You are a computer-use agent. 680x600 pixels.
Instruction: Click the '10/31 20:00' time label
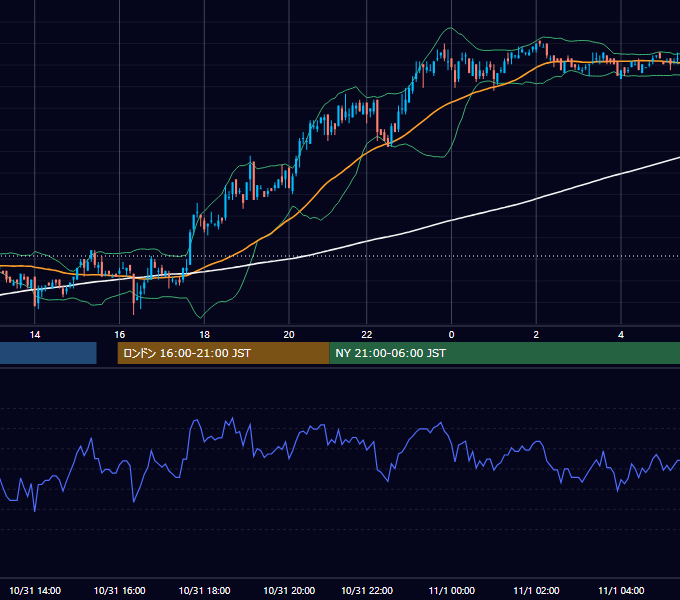point(289,590)
